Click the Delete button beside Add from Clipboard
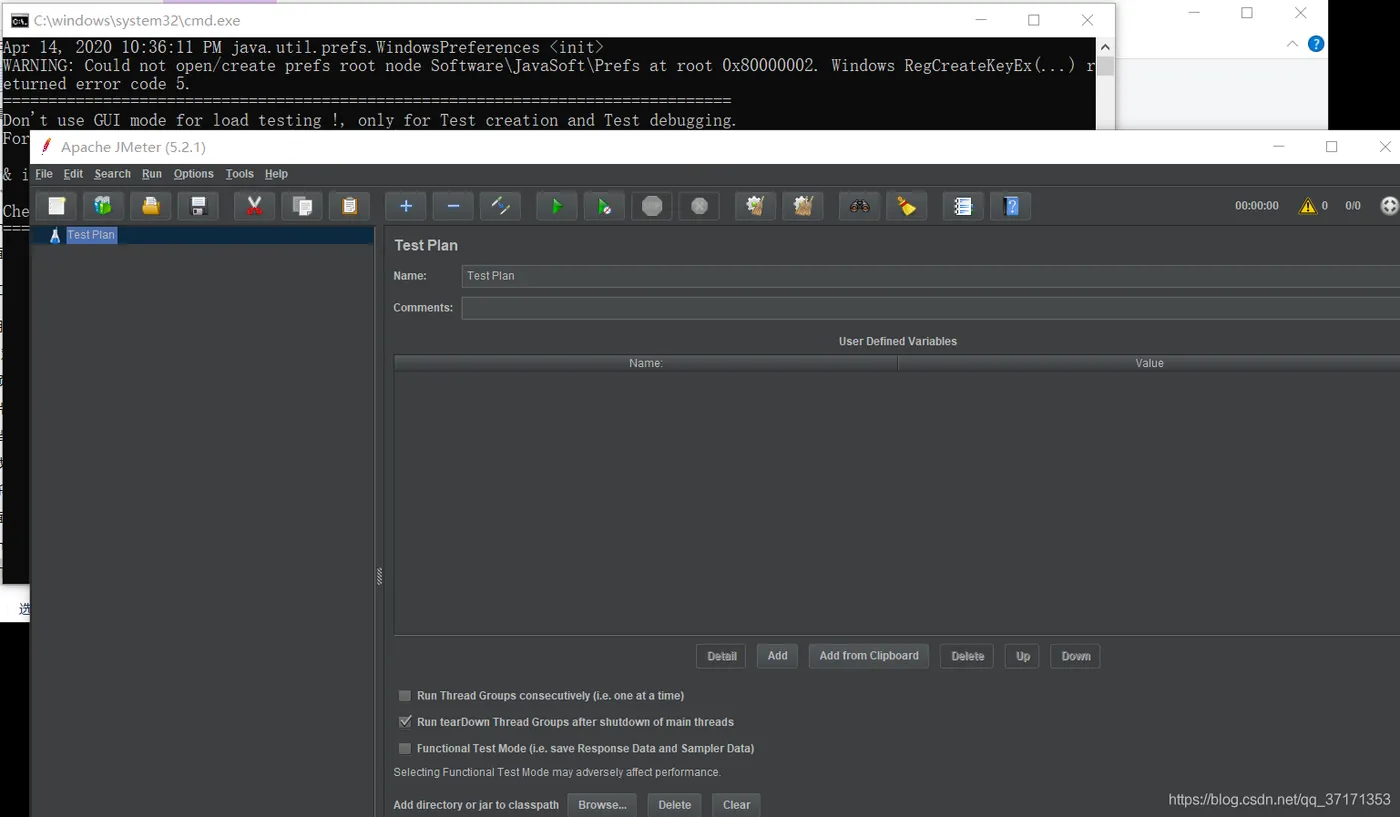1400x817 pixels. [x=967, y=656]
